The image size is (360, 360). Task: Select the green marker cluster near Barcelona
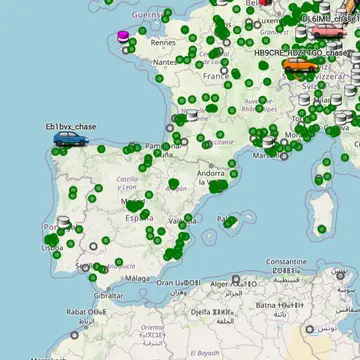coord(218,187)
